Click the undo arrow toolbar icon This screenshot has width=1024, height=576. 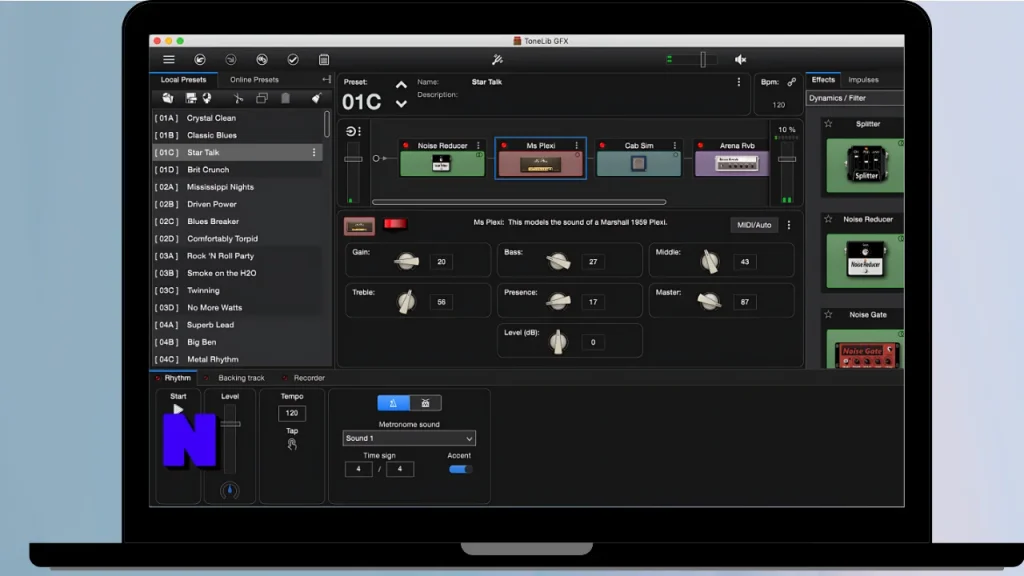200,59
